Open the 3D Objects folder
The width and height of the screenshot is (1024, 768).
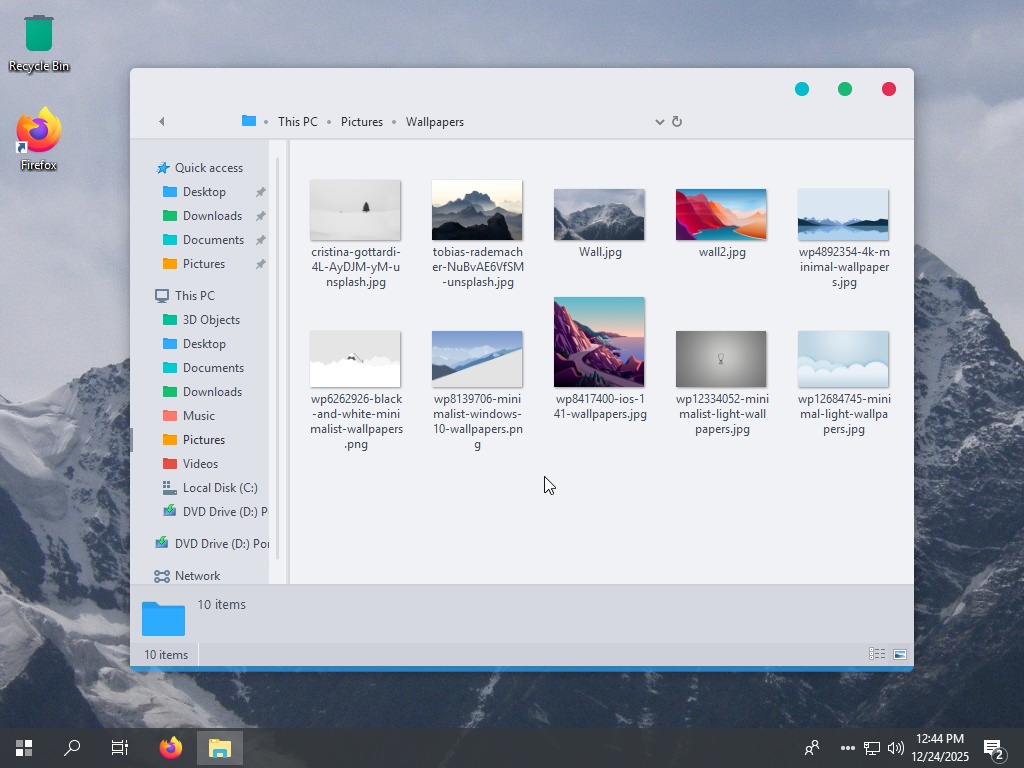click(x=211, y=320)
